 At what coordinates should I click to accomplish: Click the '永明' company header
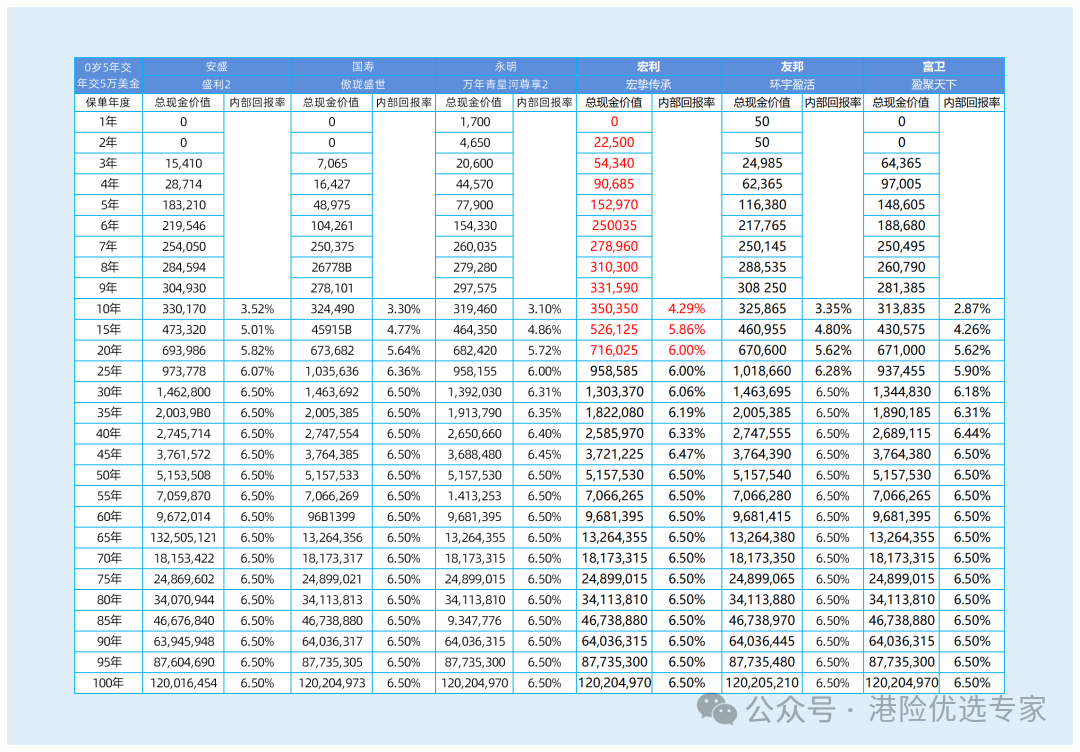tap(506, 67)
